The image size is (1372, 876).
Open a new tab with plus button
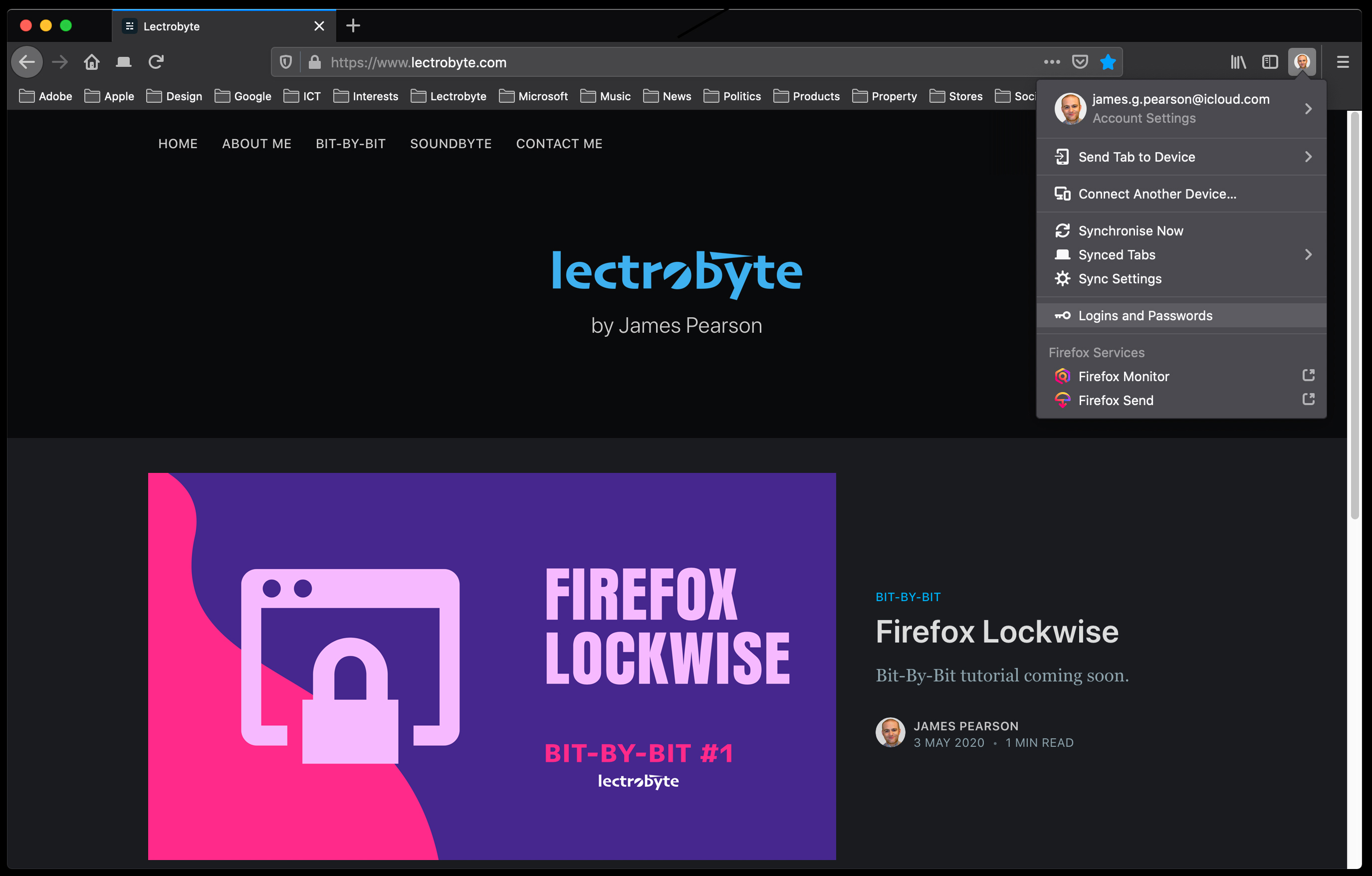353,25
